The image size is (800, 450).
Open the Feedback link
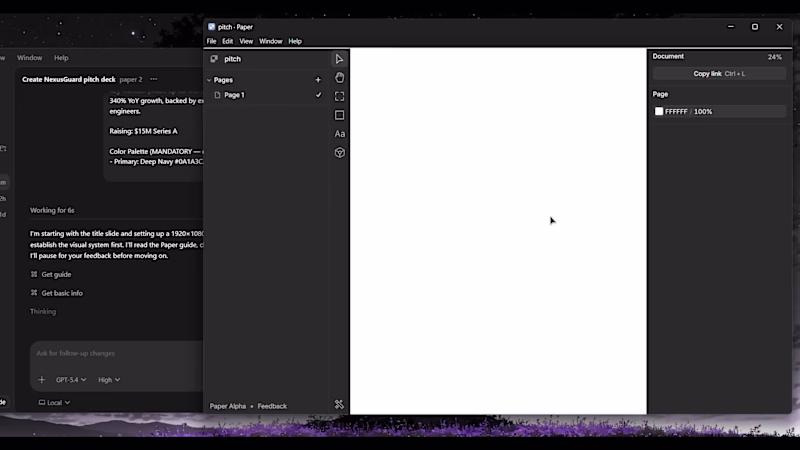[x=272, y=406]
